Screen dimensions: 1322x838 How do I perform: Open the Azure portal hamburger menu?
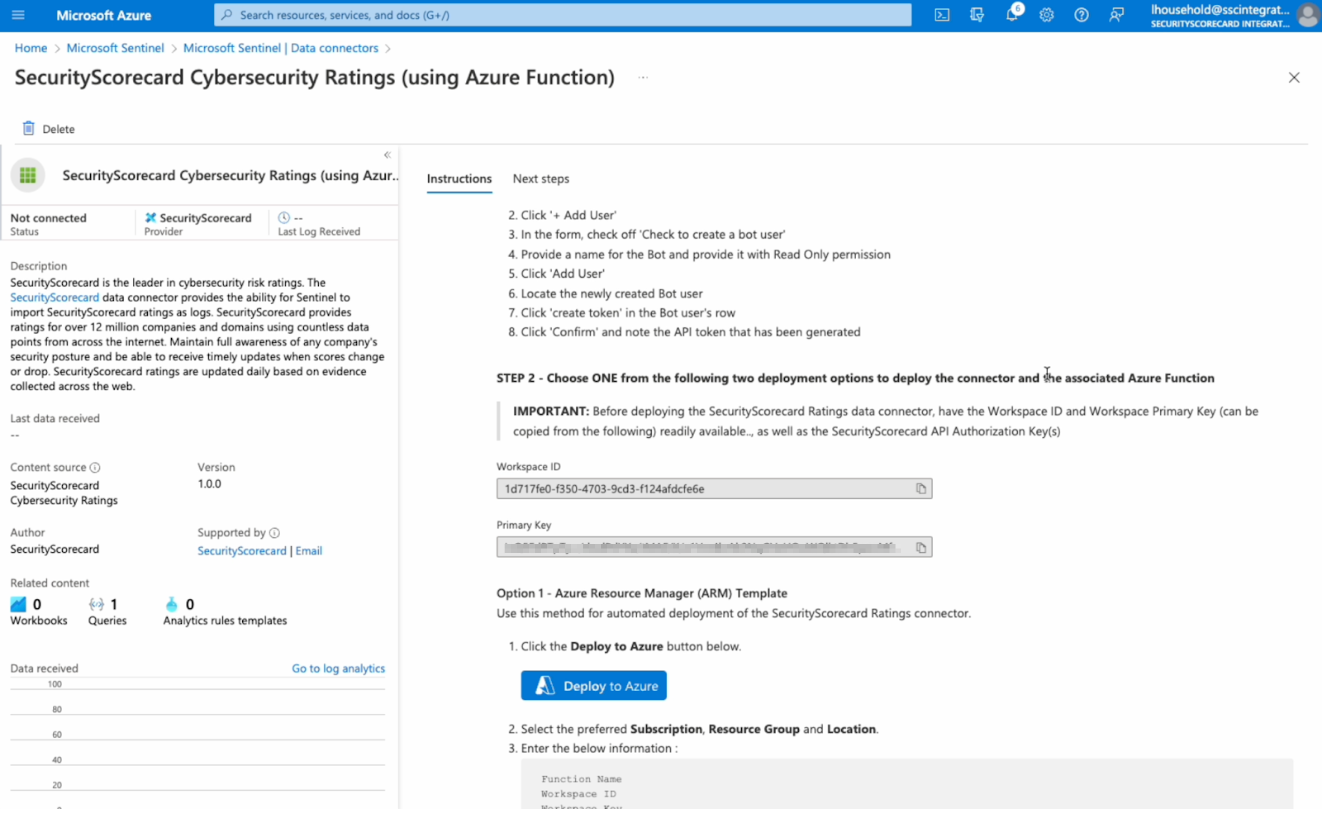tap(18, 15)
